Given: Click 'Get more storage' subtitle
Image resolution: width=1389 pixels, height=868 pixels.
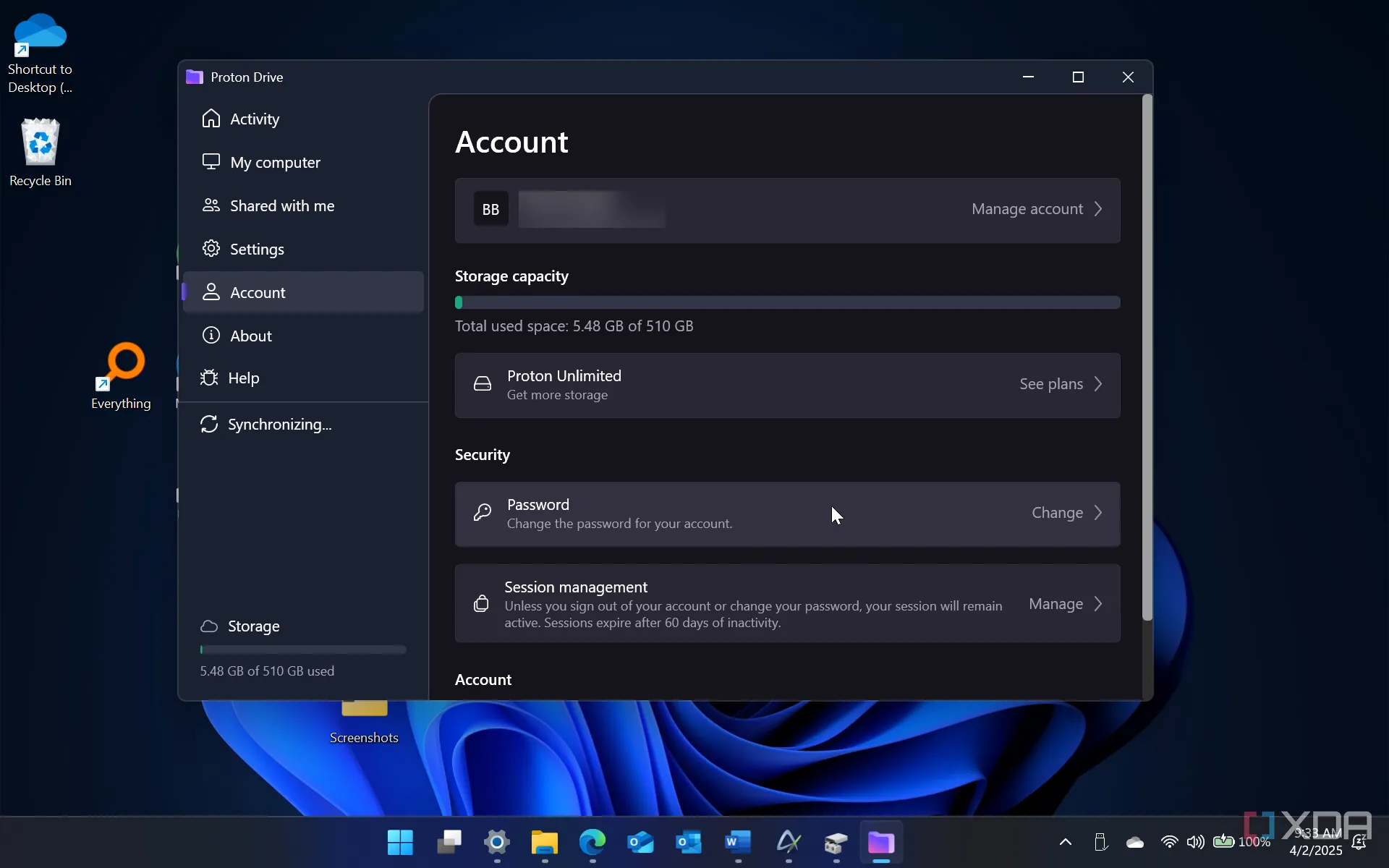Looking at the screenshot, I should tap(557, 395).
